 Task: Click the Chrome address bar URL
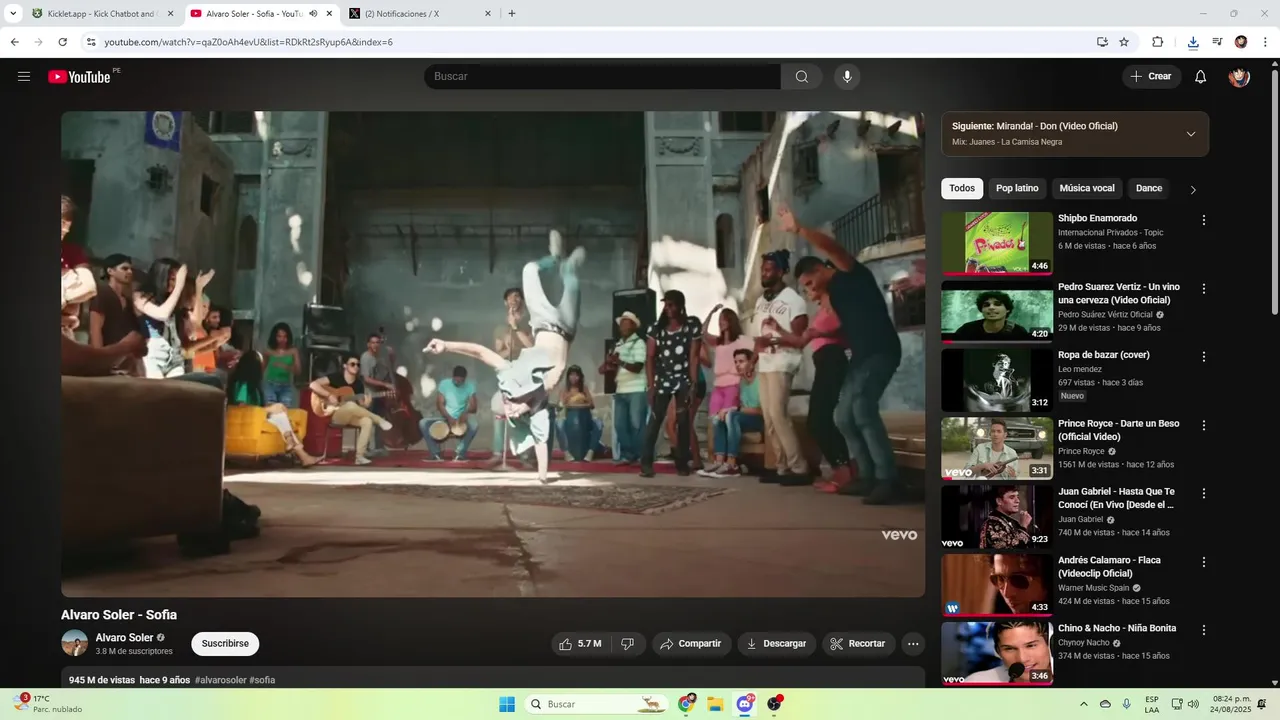[x=248, y=42]
